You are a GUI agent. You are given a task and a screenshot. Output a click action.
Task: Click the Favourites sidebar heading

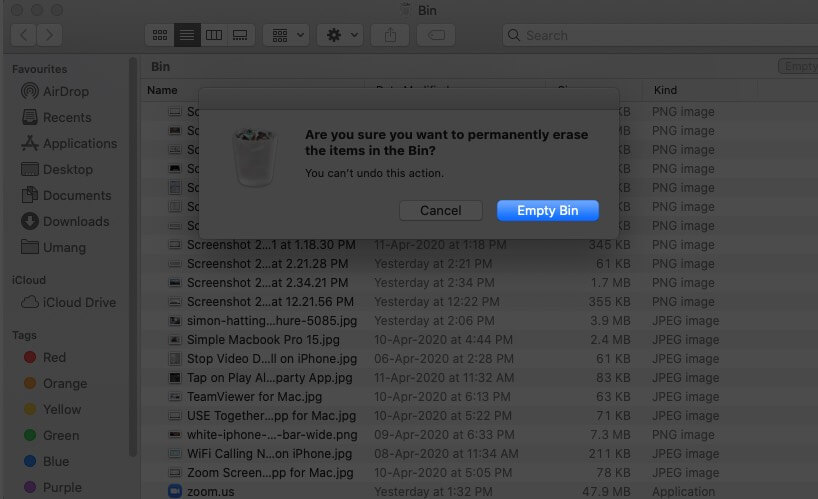pos(40,69)
